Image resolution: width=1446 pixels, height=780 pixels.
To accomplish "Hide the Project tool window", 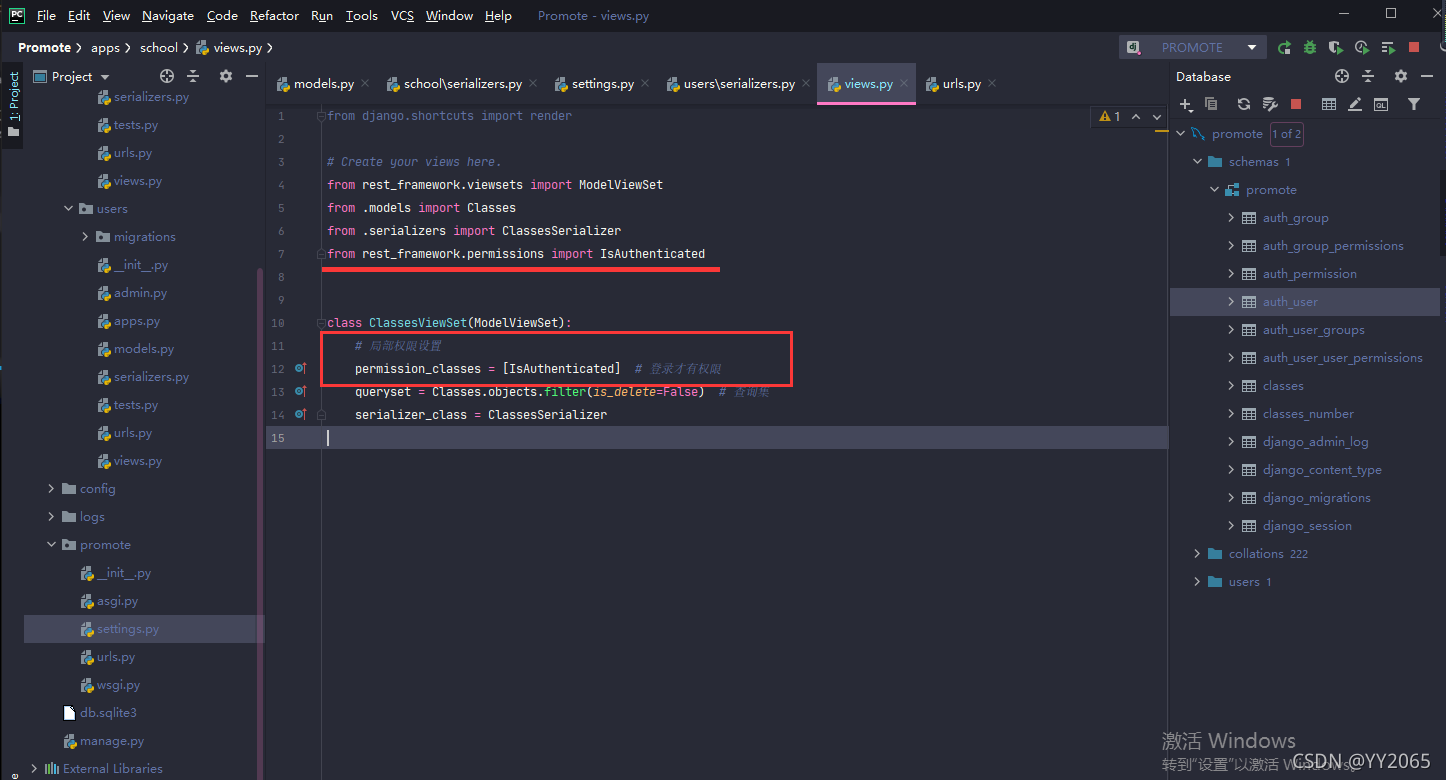I will tap(252, 76).
